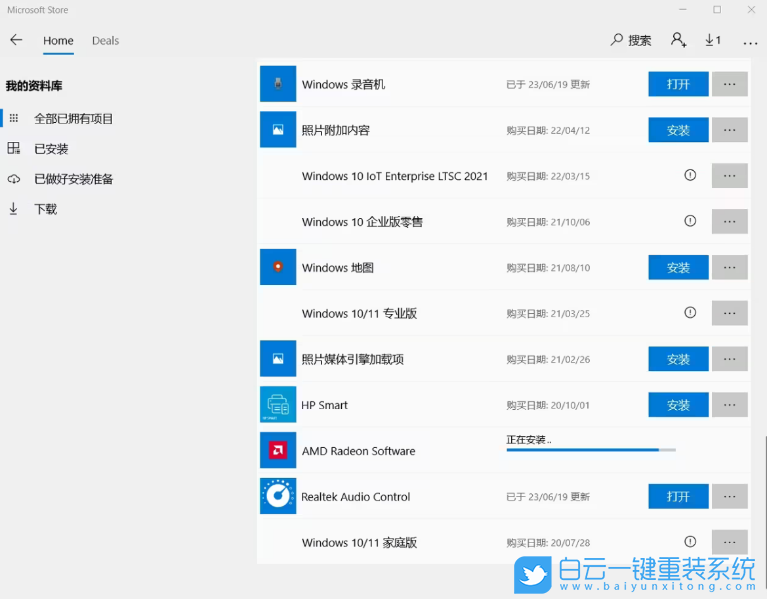Open more options for Windows 10/11 专业版
Image resolution: width=767 pixels, height=599 pixels.
[730, 313]
